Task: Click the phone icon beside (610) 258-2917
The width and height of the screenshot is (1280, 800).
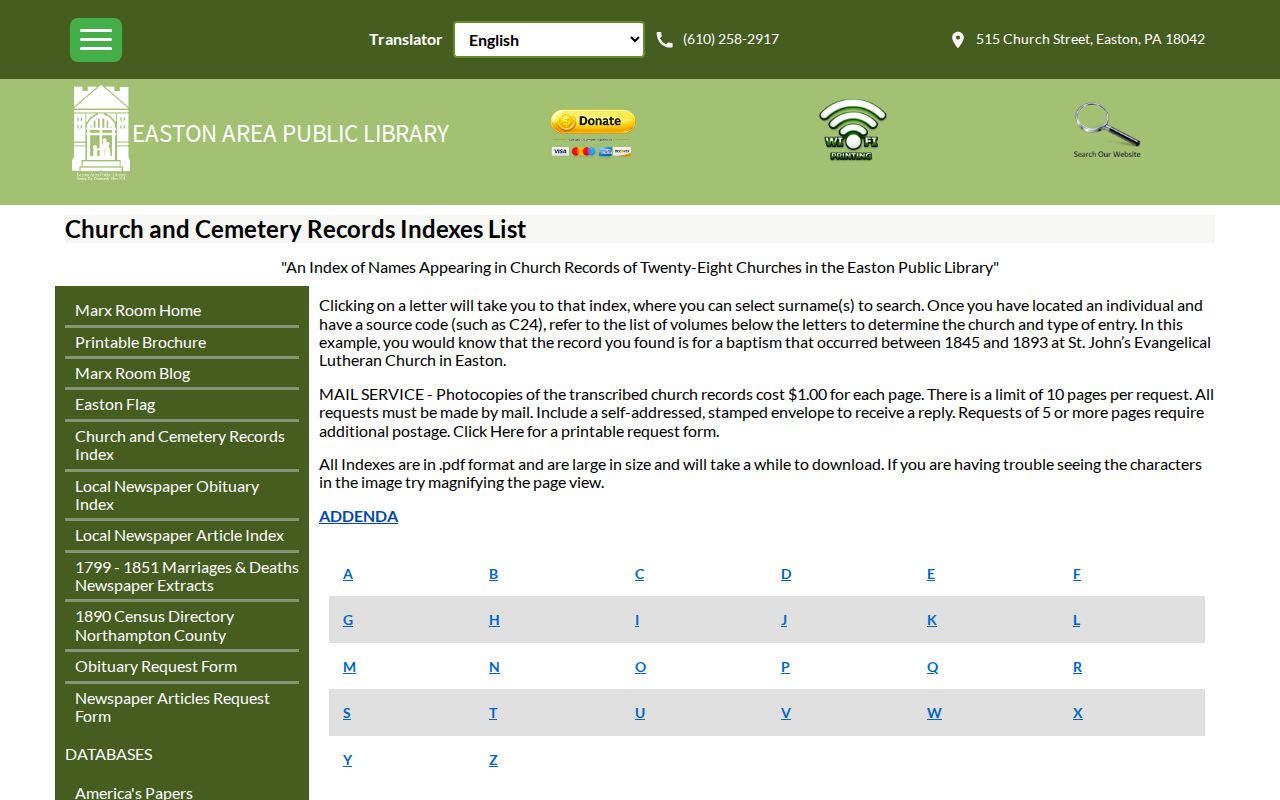Action: pyautogui.click(x=664, y=40)
